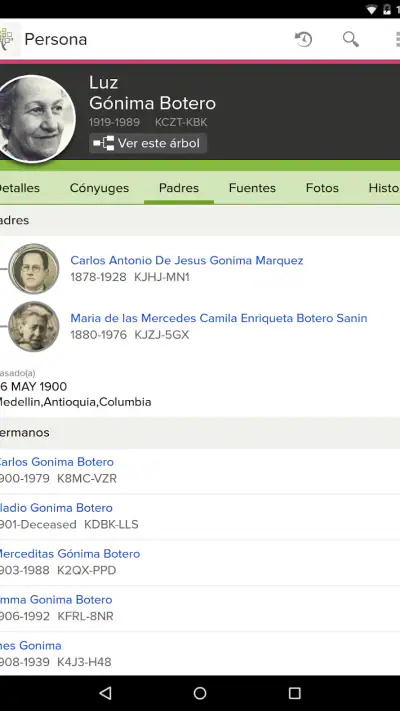The height and width of the screenshot is (711, 400).
Task: Open sibling Carlos Gonima Botero
Action: pyautogui.click(x=56, y=462)
